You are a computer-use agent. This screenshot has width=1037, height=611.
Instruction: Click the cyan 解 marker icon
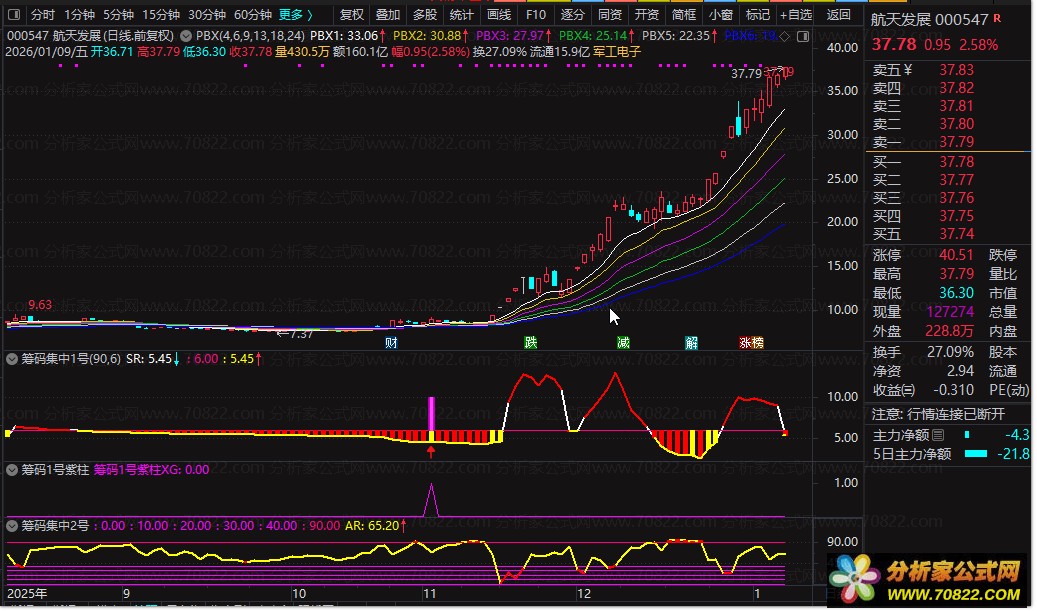692,342
